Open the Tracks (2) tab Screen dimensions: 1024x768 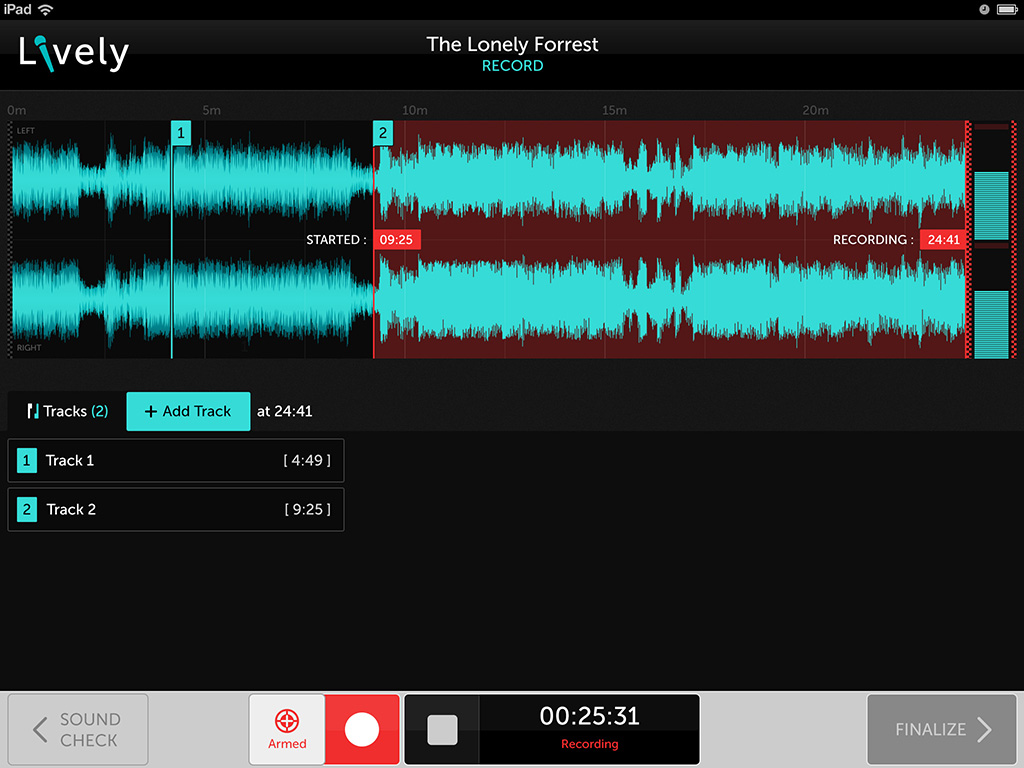pyautogui.click(x=67, y=411)
